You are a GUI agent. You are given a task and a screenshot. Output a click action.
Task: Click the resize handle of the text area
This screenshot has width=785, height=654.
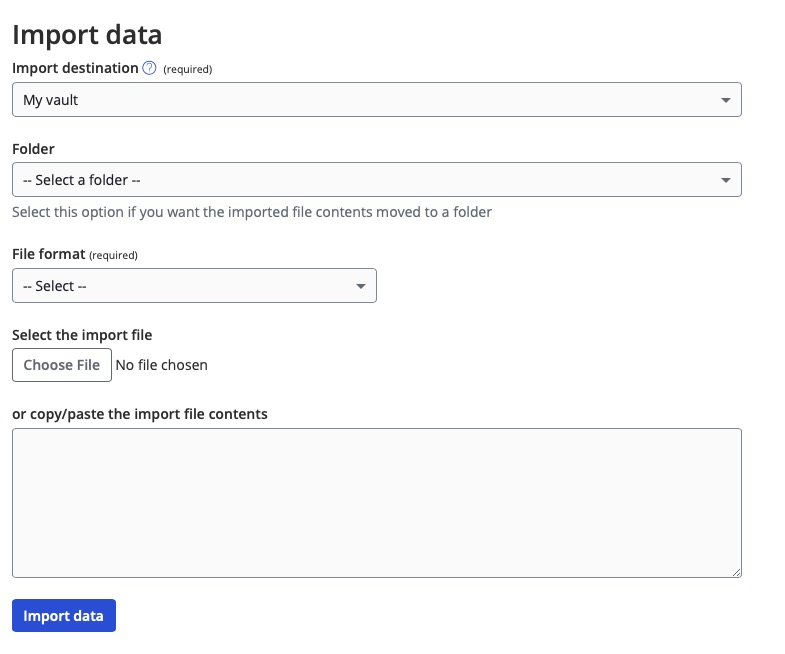736,572
